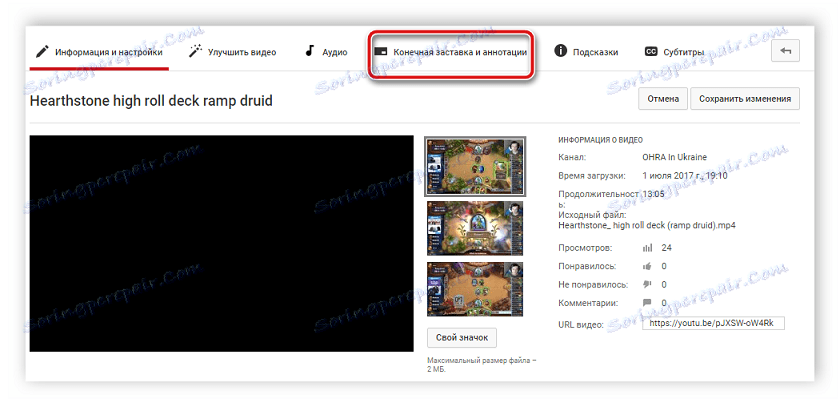Screen dimensions: 840x407
Task: Click the Канал label
Action: [x=572, y=157]
